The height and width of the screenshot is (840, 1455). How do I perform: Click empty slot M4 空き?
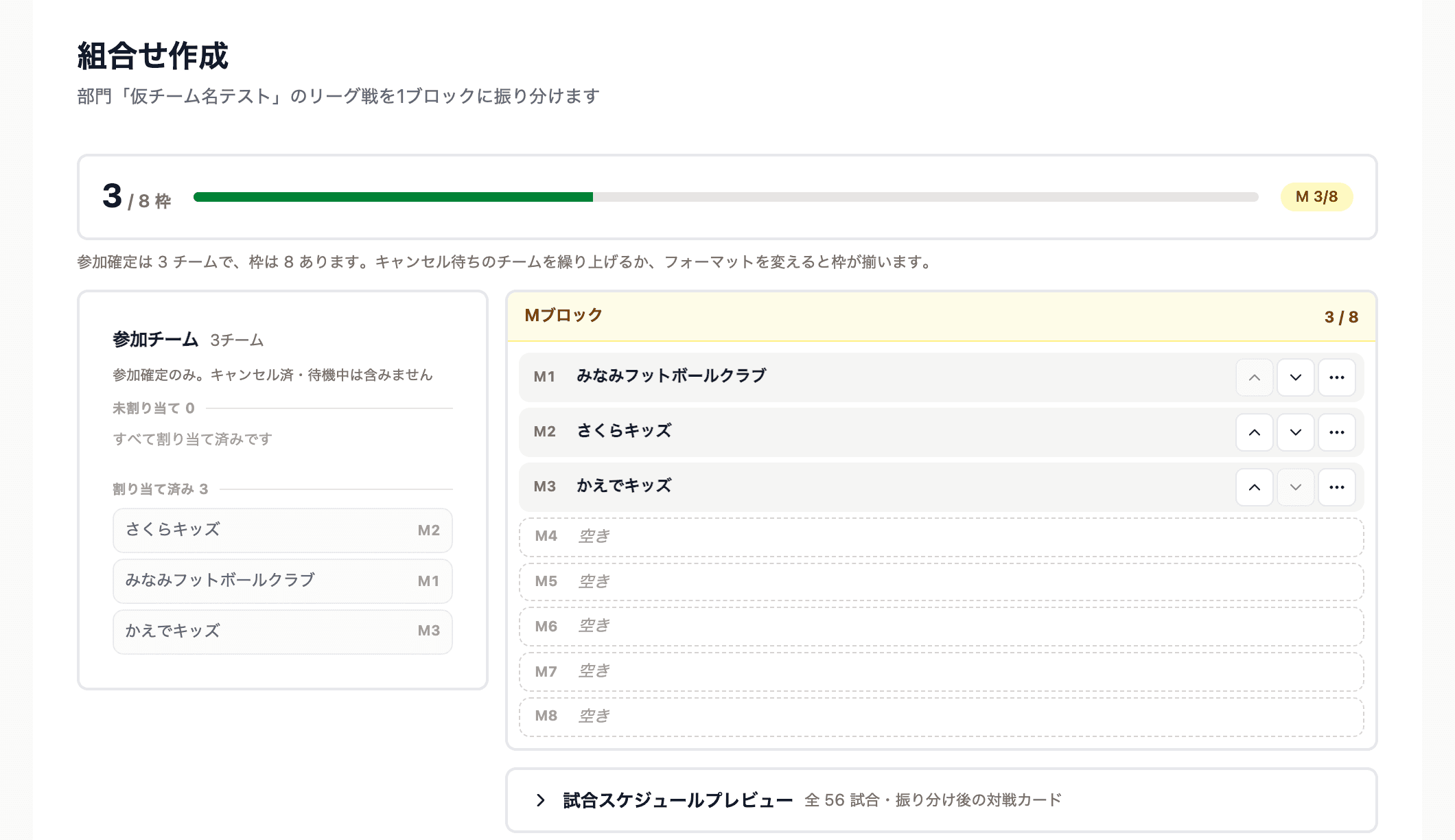click(x=941, y=537)
